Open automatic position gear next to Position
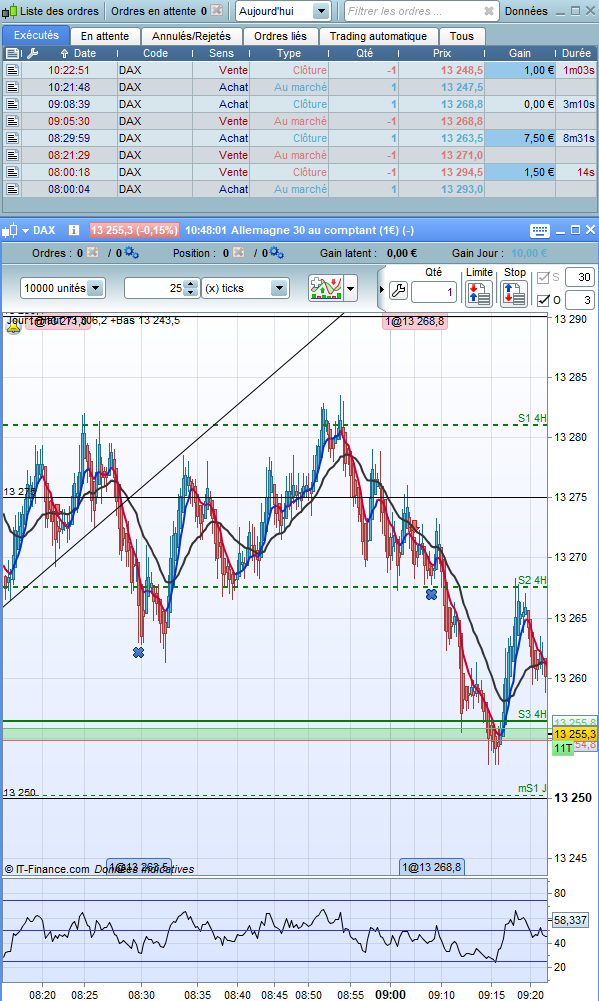The height and width of the screenshot is (1001, 599). coord(277,253)
